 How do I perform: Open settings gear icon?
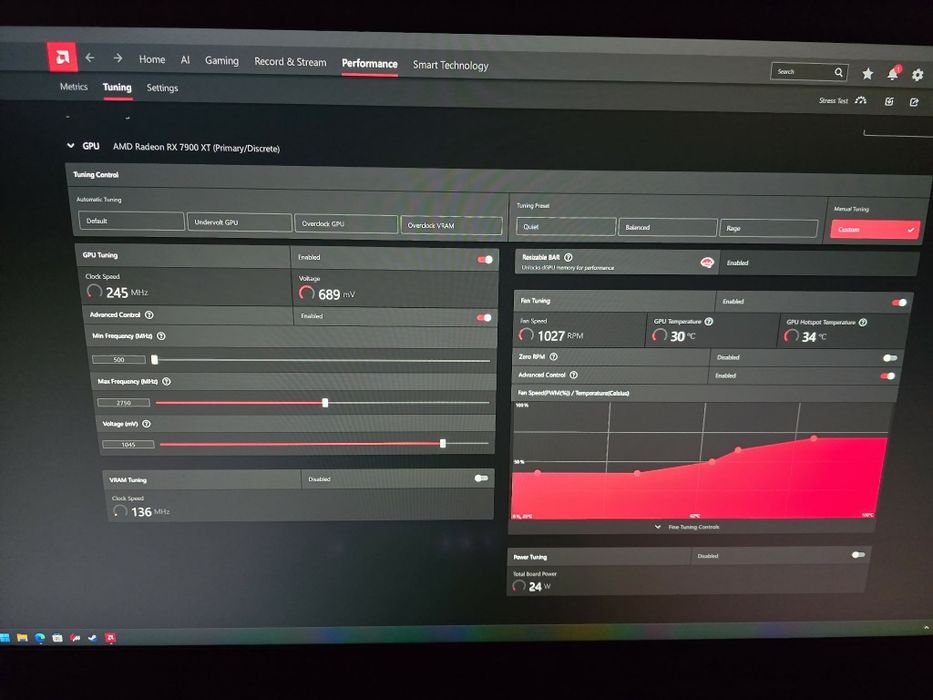coord(918,75)
